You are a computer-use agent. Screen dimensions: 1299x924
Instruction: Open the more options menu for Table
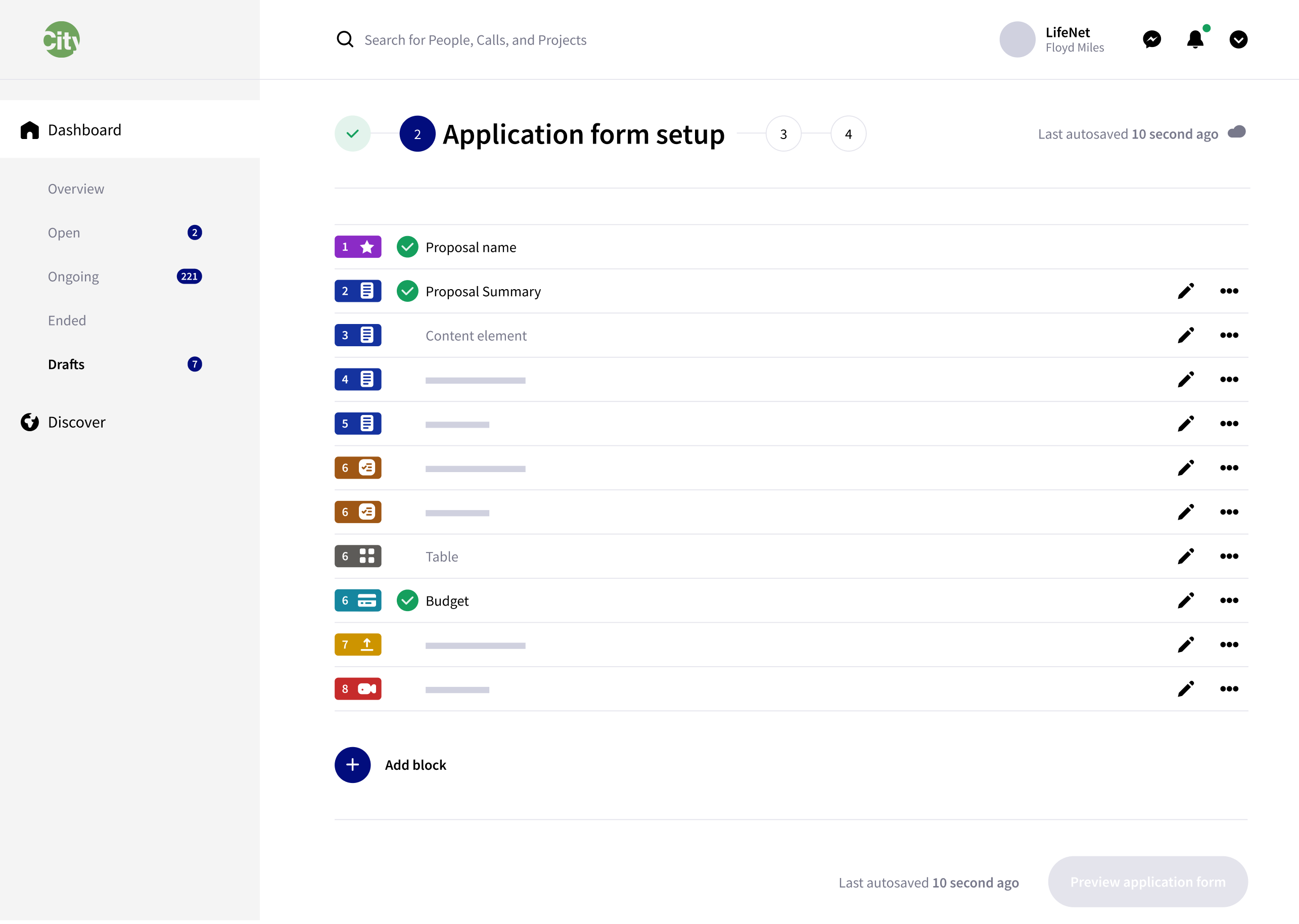coord(1229,557)
